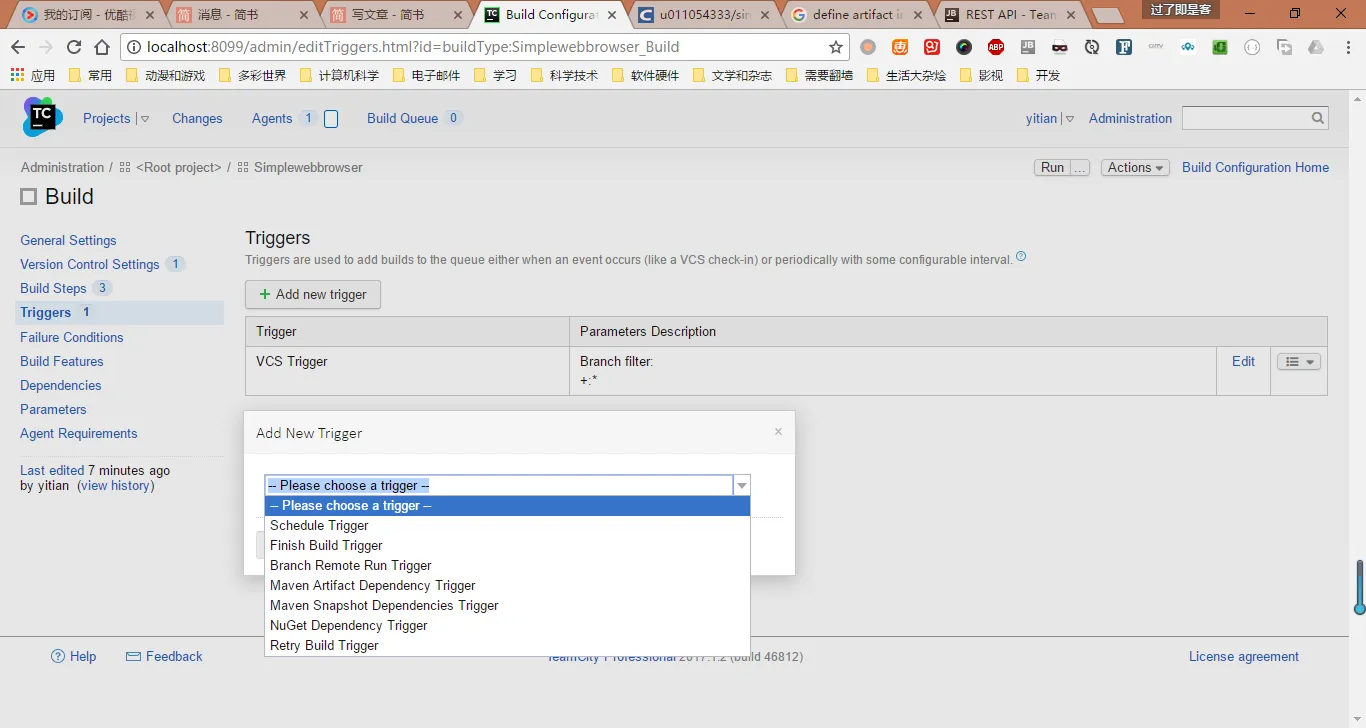Open Build Configuration Home link
Image resolution: width=1366 pixels, height=728 pixels.
click(x=1255, y=168)
